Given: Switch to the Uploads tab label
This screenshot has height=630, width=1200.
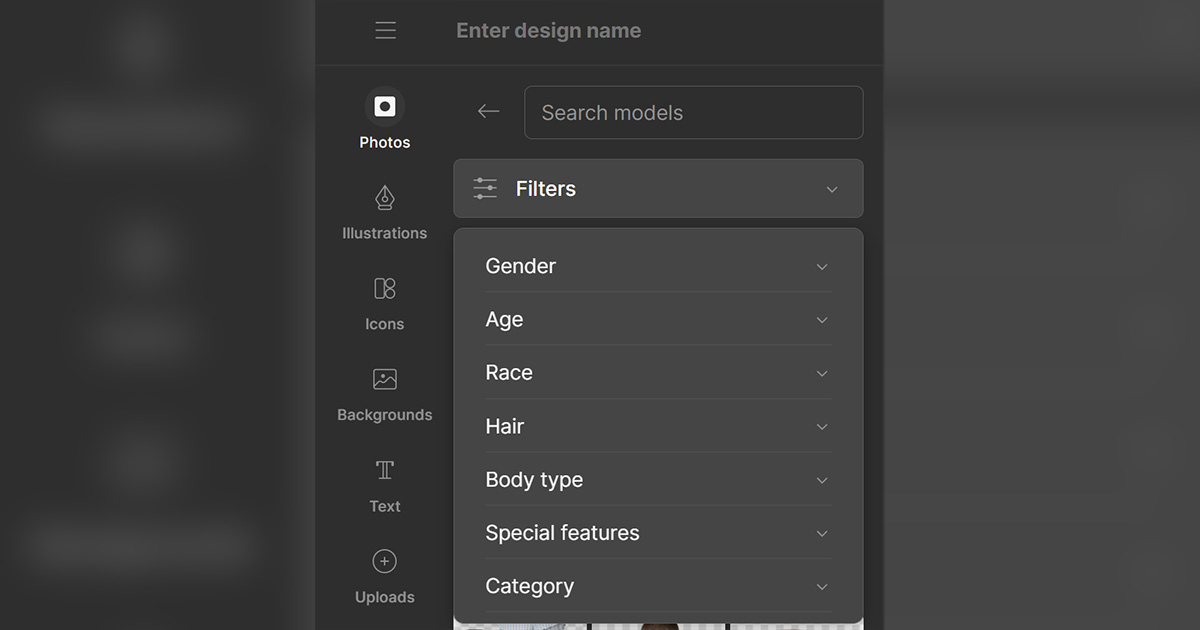Looking at the screenshot, I should pyautogui.click(x=385, y=597).
